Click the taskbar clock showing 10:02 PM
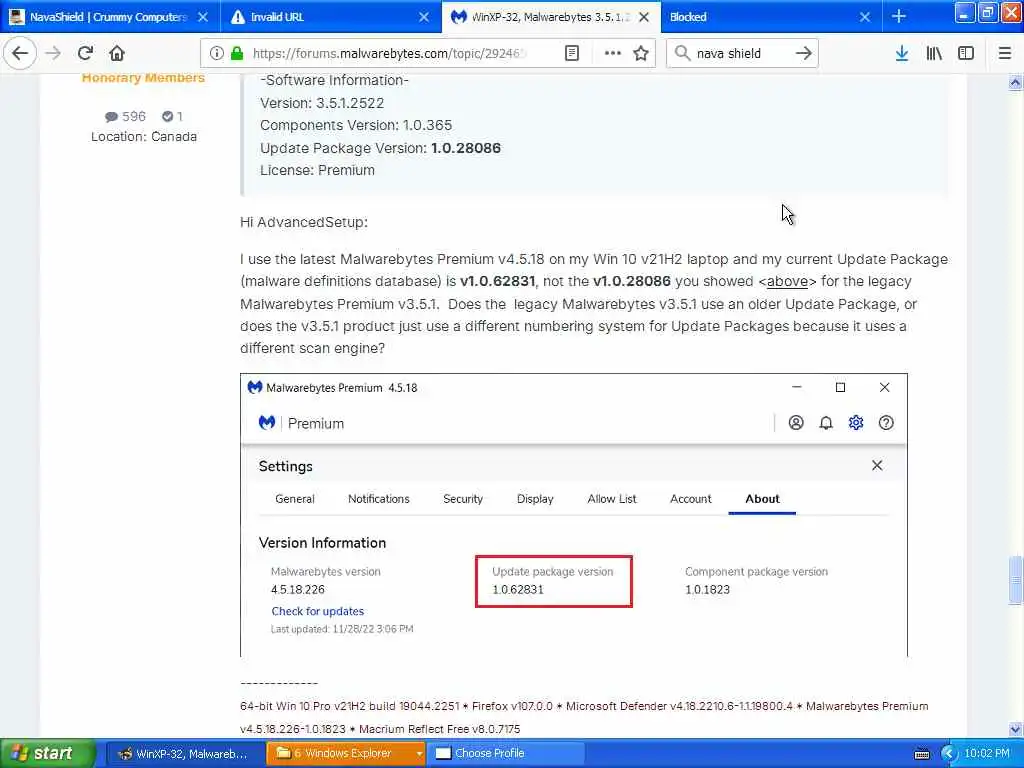 (987, 754)
